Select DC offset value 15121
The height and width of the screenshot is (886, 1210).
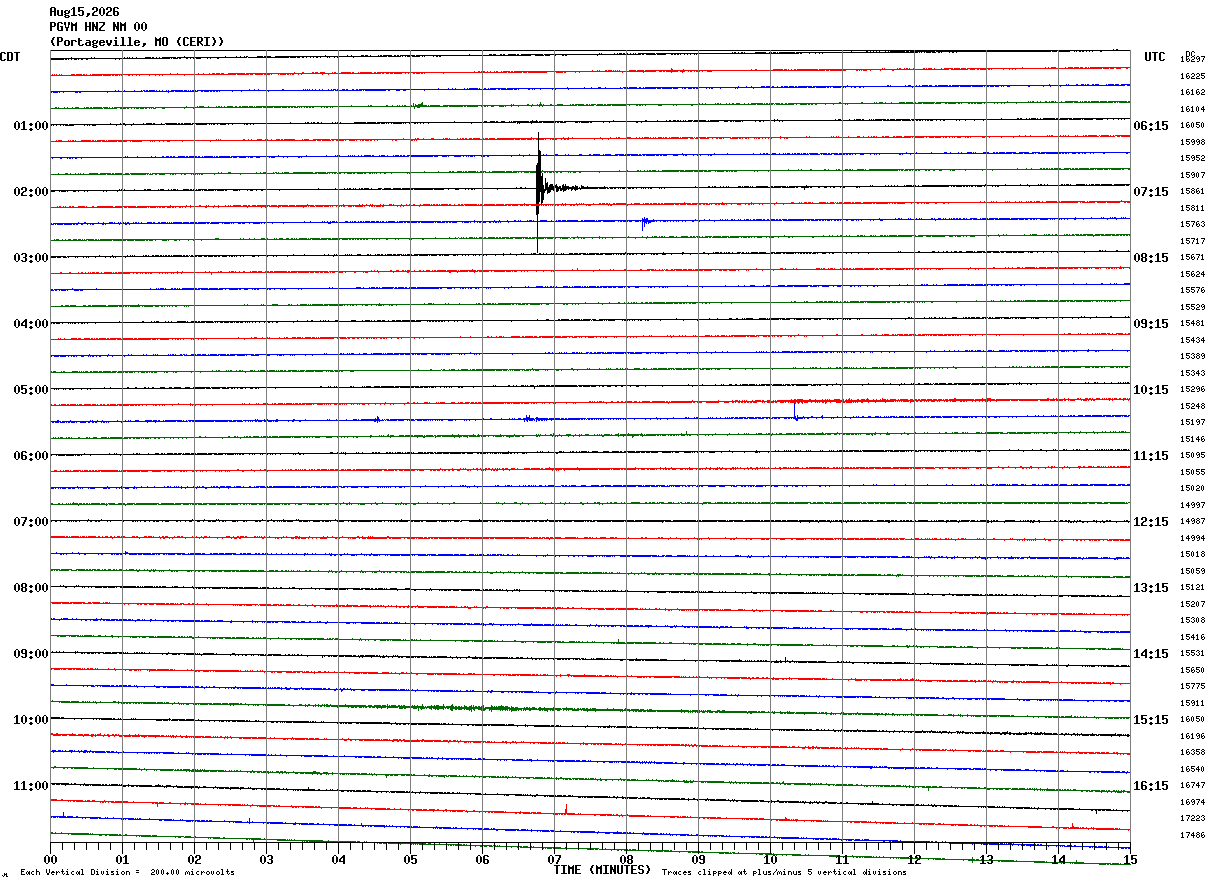pos(1192,587)
